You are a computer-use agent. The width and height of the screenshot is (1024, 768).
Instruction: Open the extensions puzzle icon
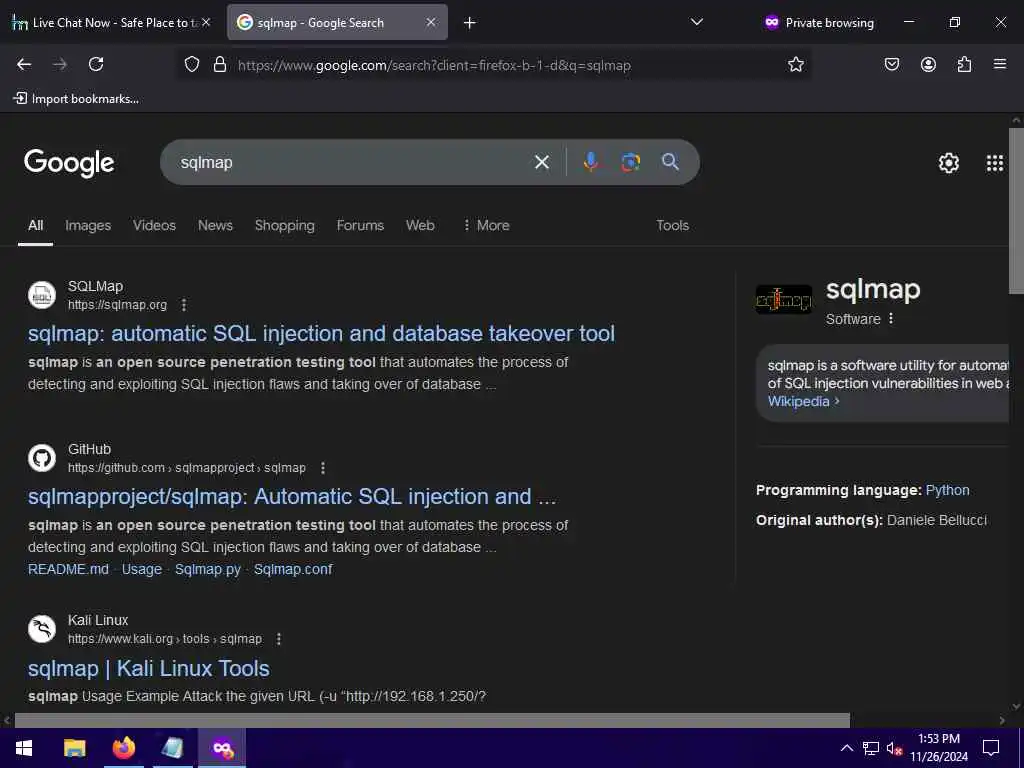964,64
